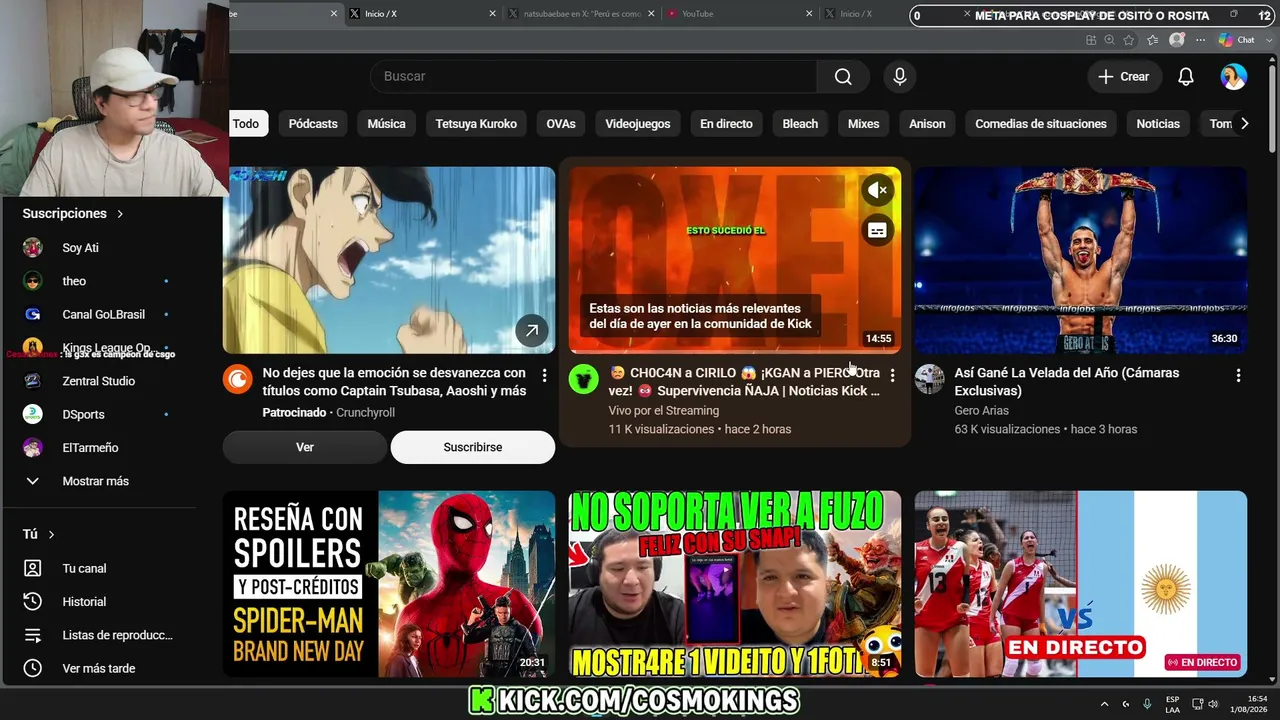Image resolution: width=1280 pixels, height=720 pixels.
Task: Open the Gero Arias channel name link
Action: click(982, 411)
